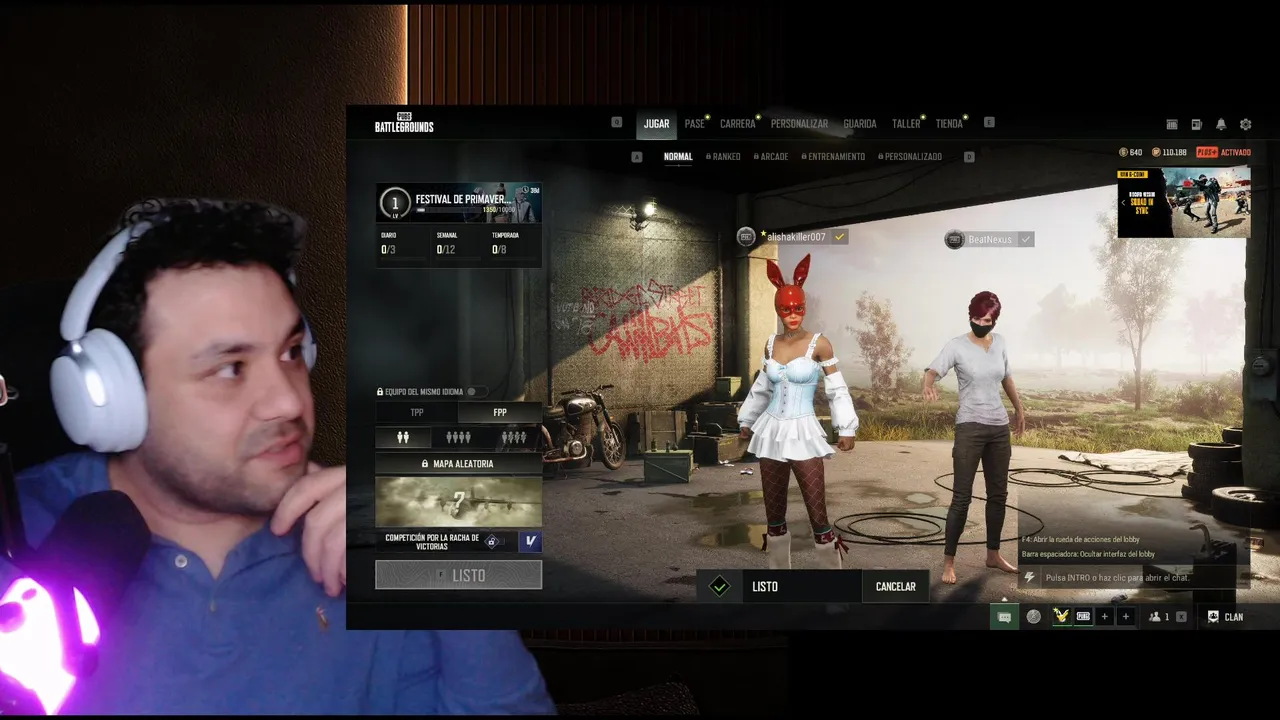This screenshot has width=1280, height=720.
Task: Select the yellow checkmark party slot
Action: [1061, 616]
